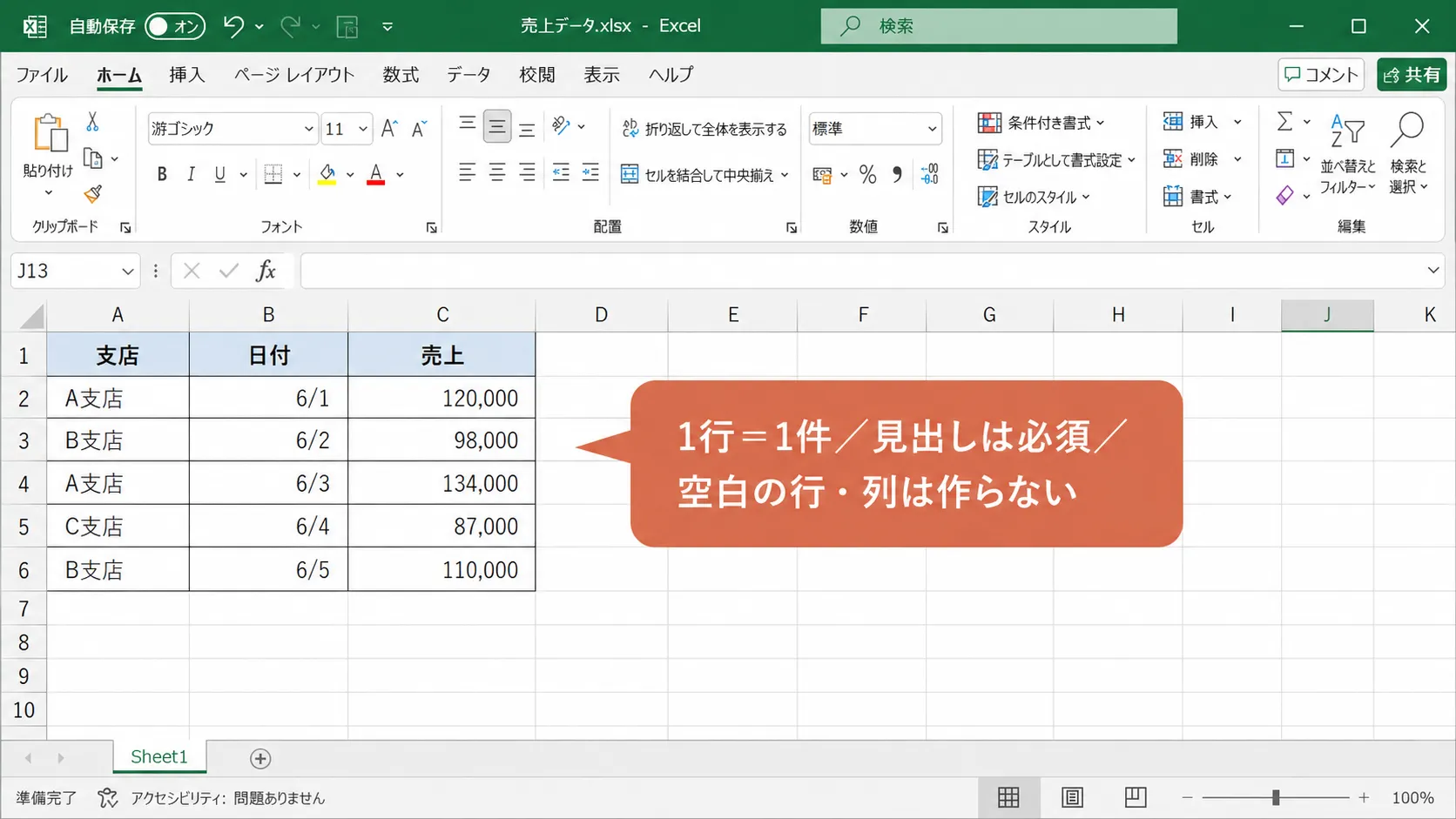The image size is (1456, 819).
Task: Switch to the 挿入 ribbon tab
Action: 187,75
